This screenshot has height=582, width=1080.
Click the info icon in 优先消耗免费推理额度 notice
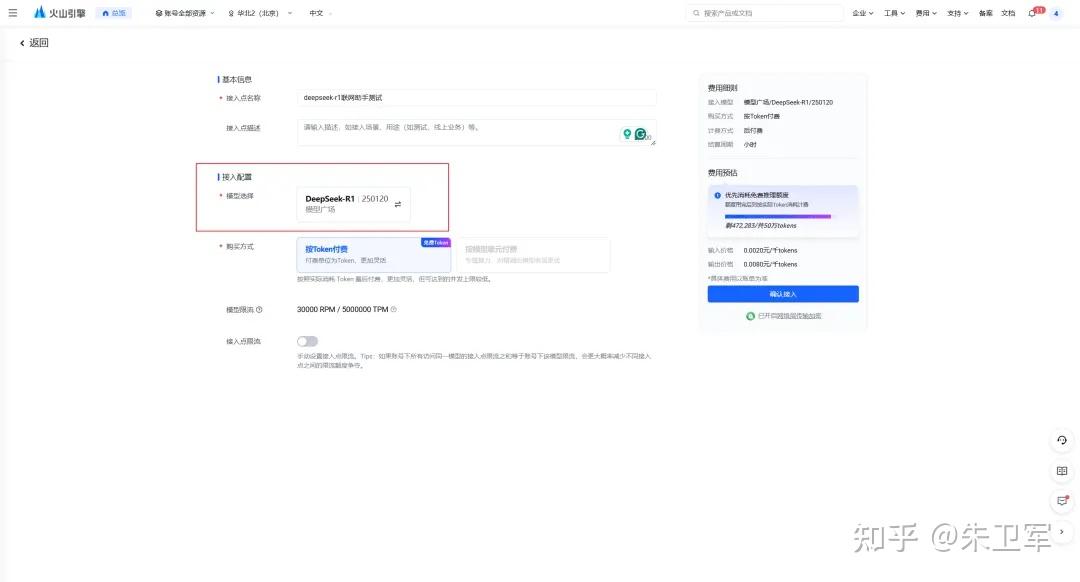coord(718,196)
